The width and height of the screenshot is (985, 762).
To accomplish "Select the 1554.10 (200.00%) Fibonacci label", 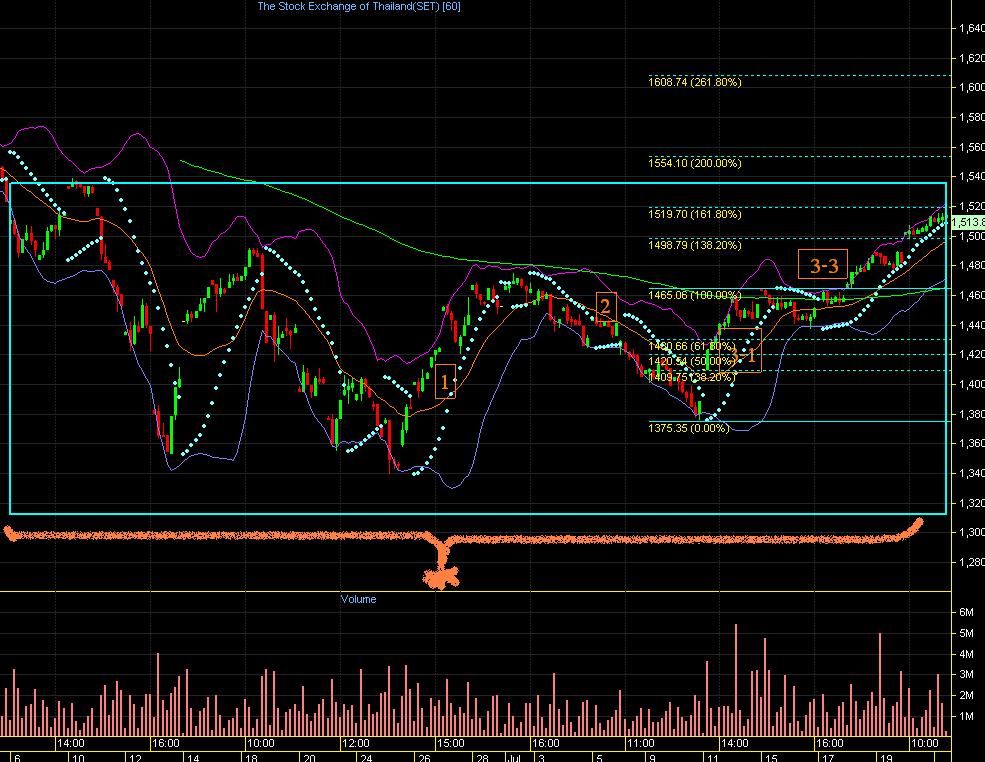I will pos(695,163).
